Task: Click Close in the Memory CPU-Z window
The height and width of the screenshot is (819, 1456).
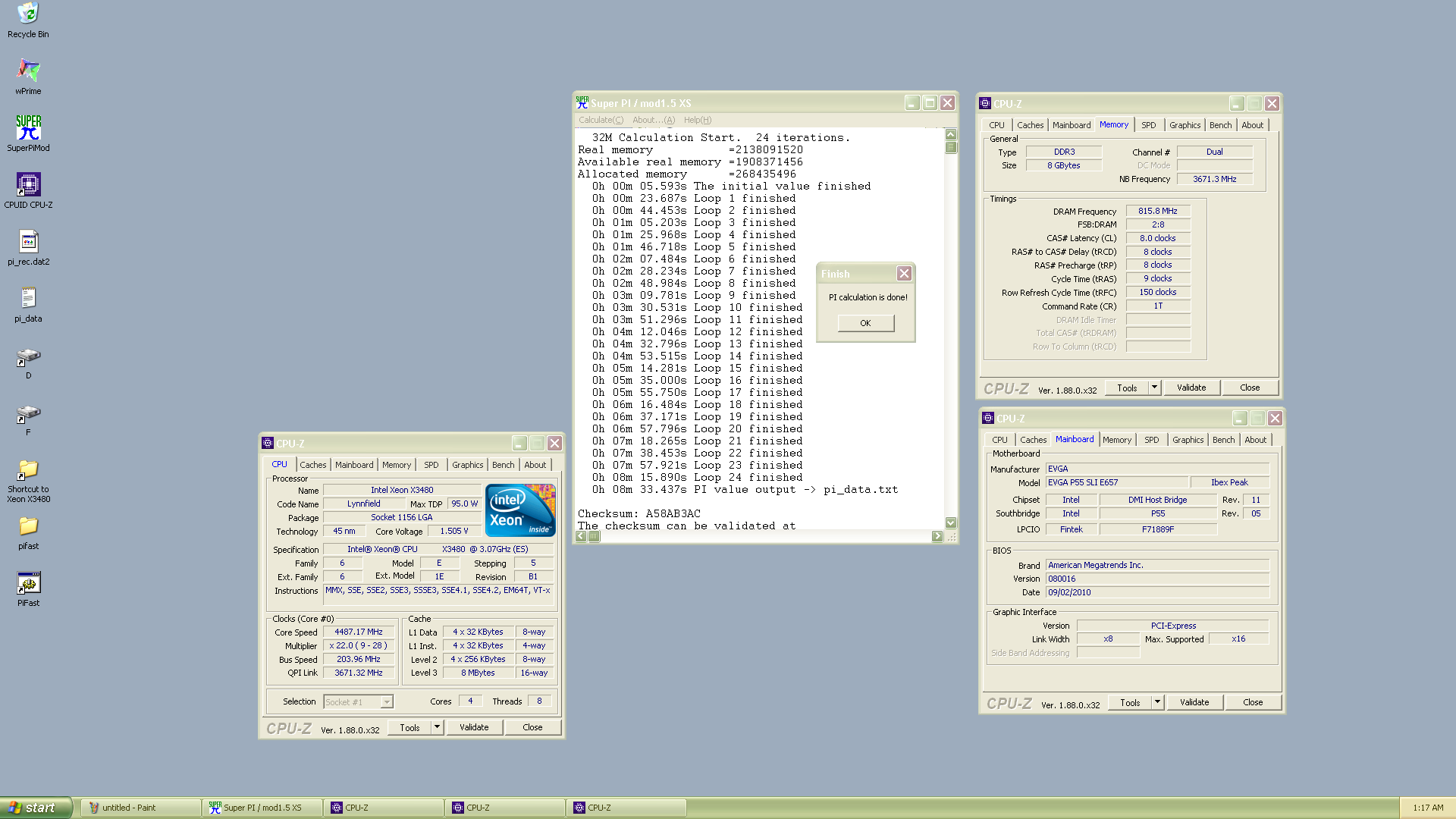Action: (1250, 388)
